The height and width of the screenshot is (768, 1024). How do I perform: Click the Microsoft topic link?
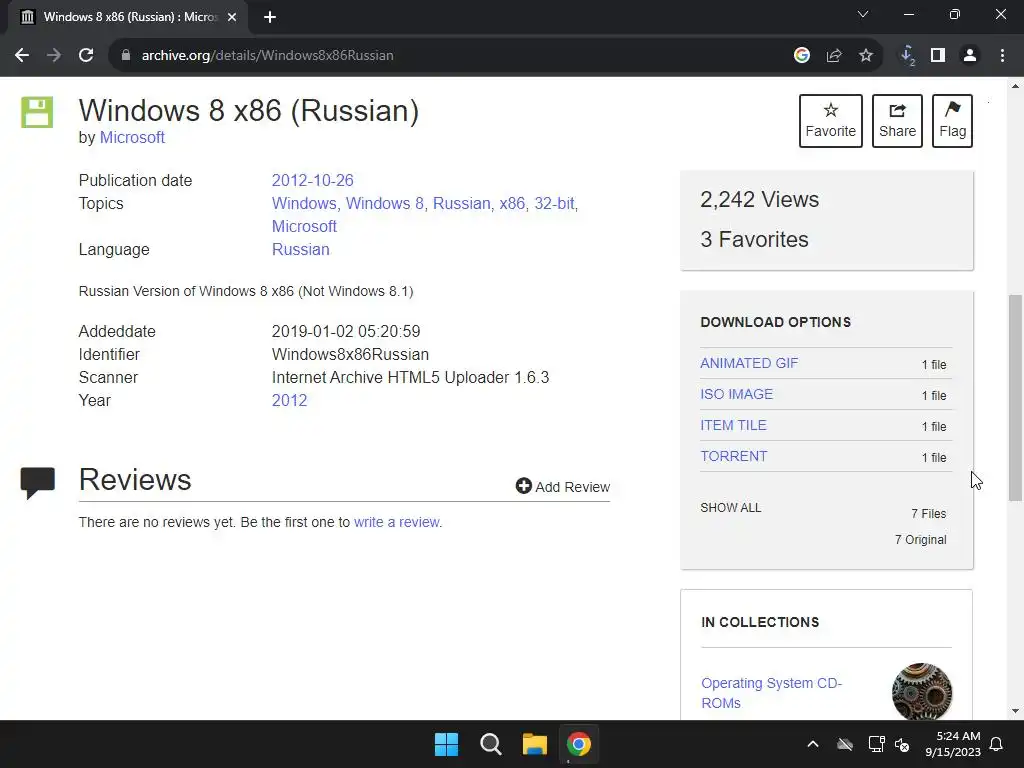pos(304,227)
